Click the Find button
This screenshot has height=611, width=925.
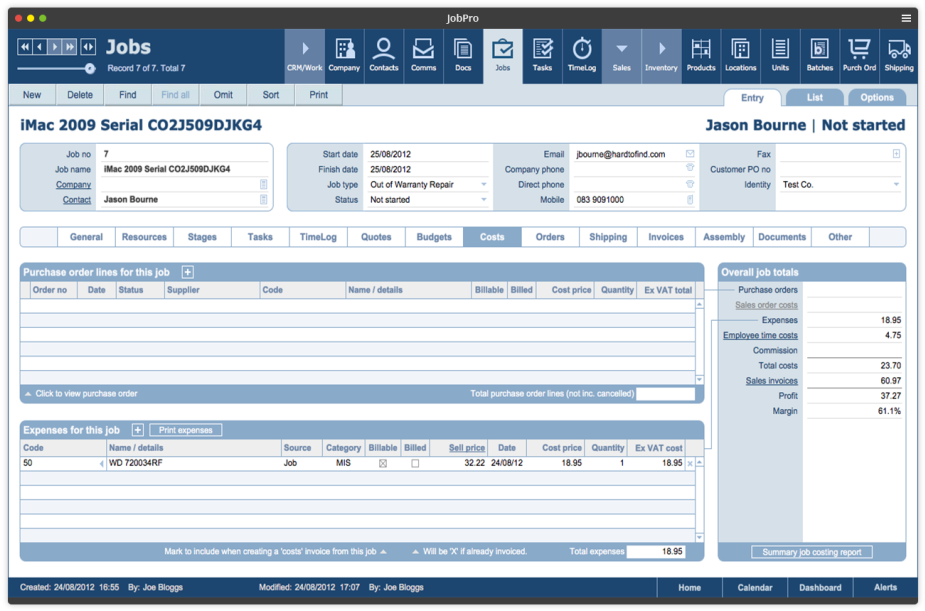click(x=127, y=95)
